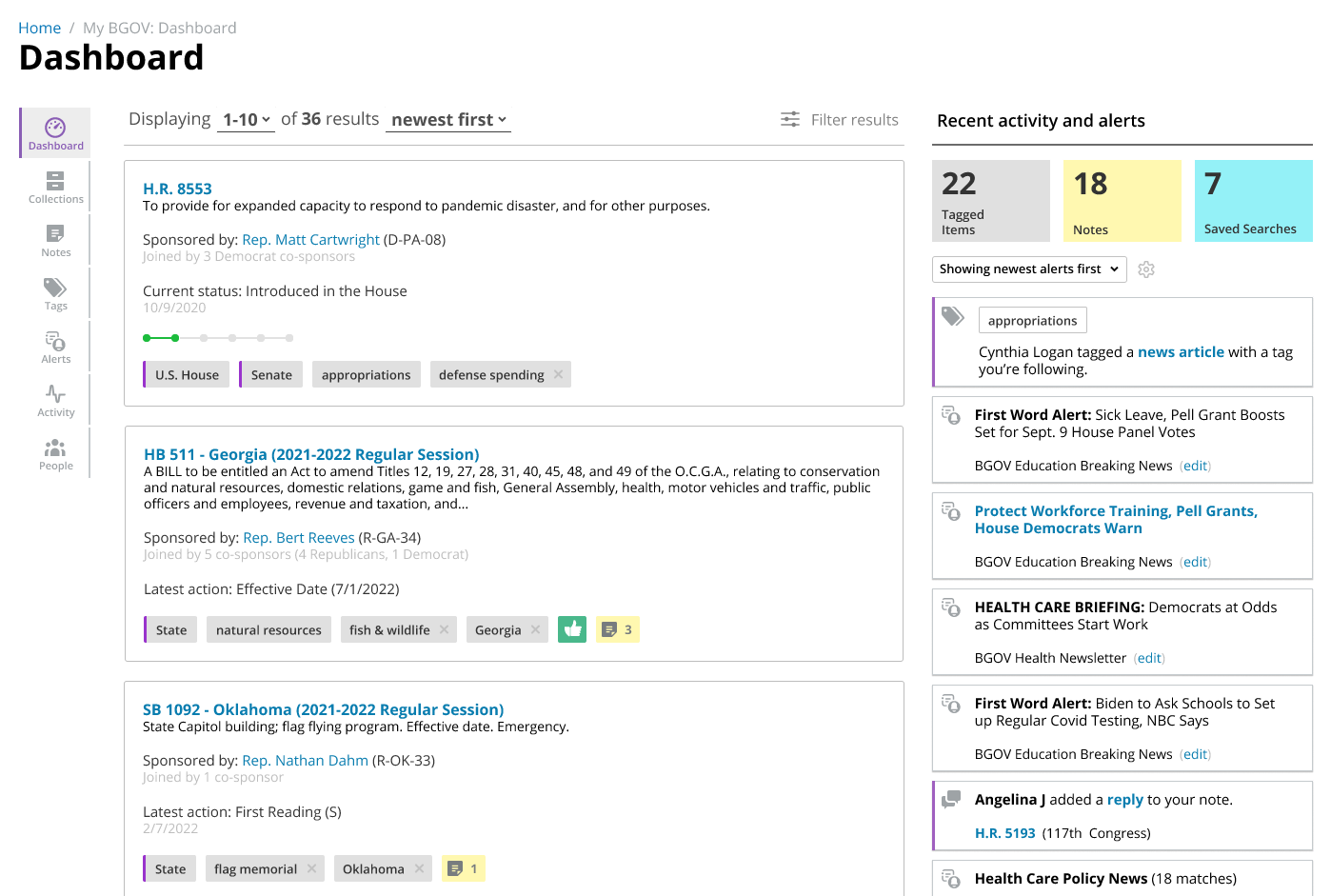
Task: Select the Notes icon in the sidebar
Action: [54, 239]
